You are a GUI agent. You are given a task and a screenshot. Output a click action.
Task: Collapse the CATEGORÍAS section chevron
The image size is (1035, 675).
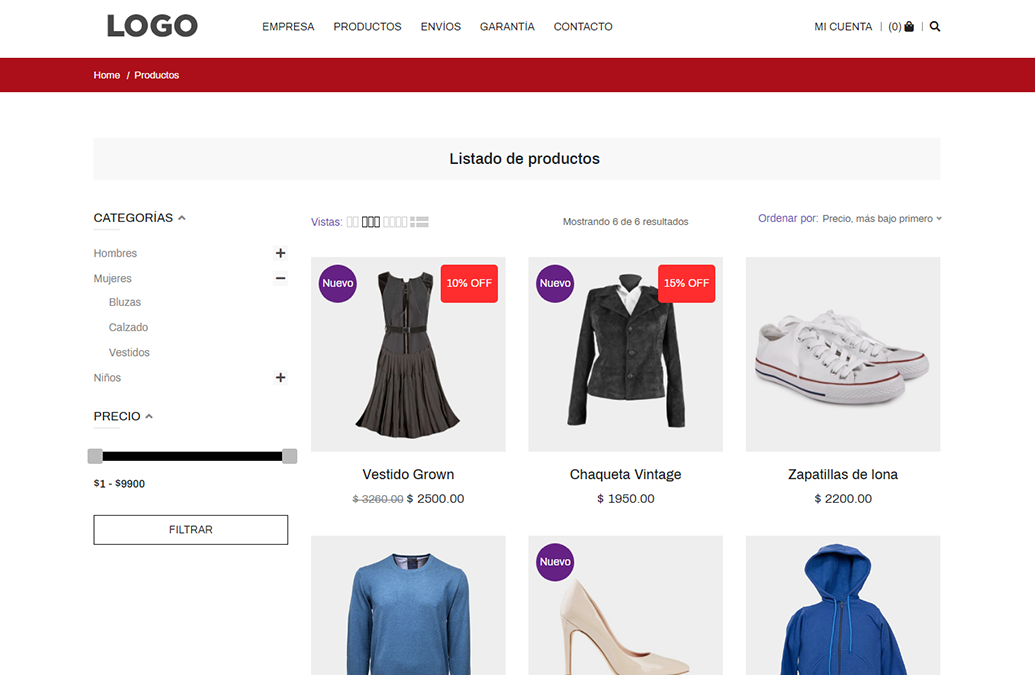(x=182, y=218)
